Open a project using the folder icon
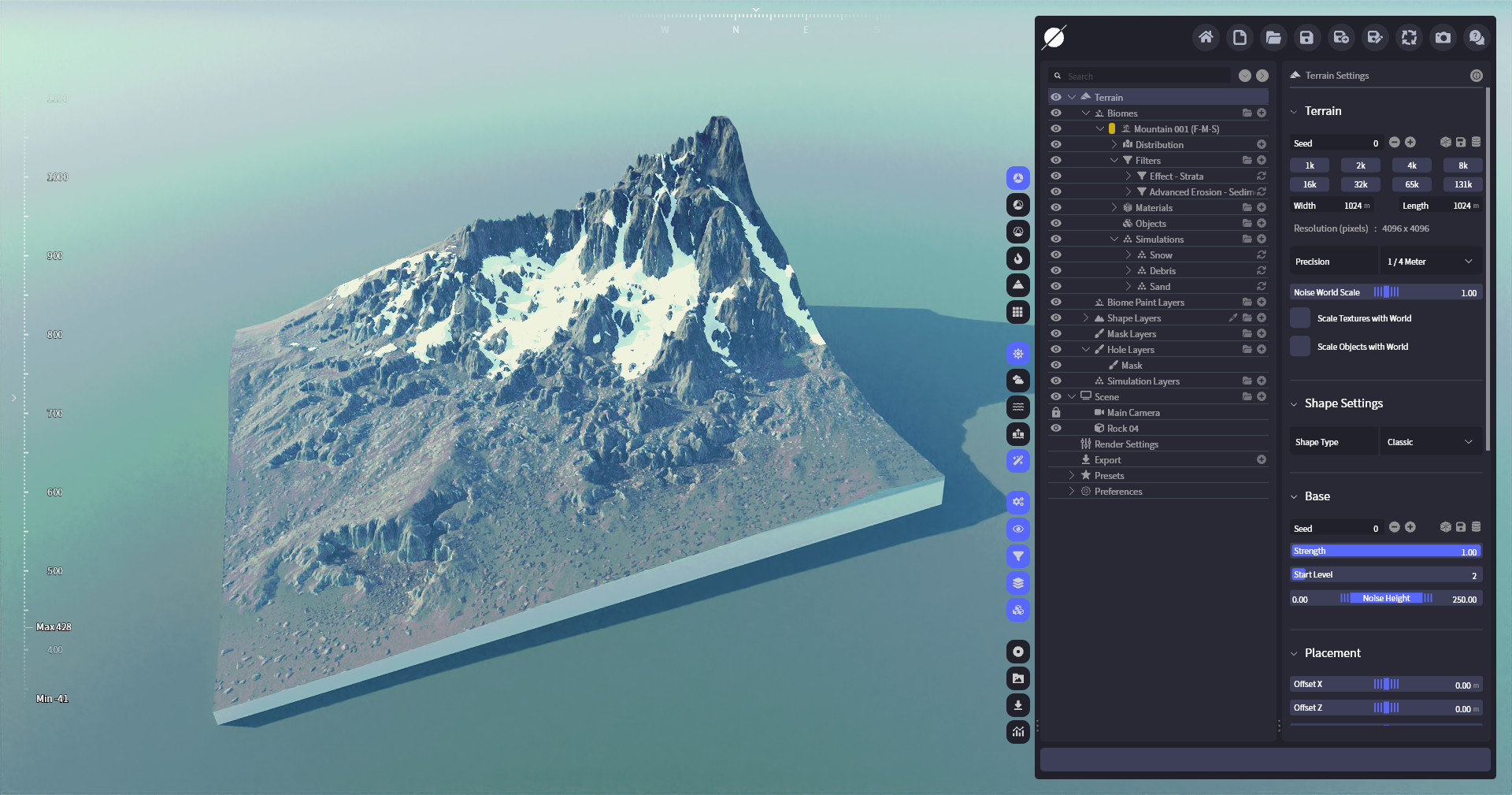Viewport: 1512px width, 795px height. coord(1273,37)
